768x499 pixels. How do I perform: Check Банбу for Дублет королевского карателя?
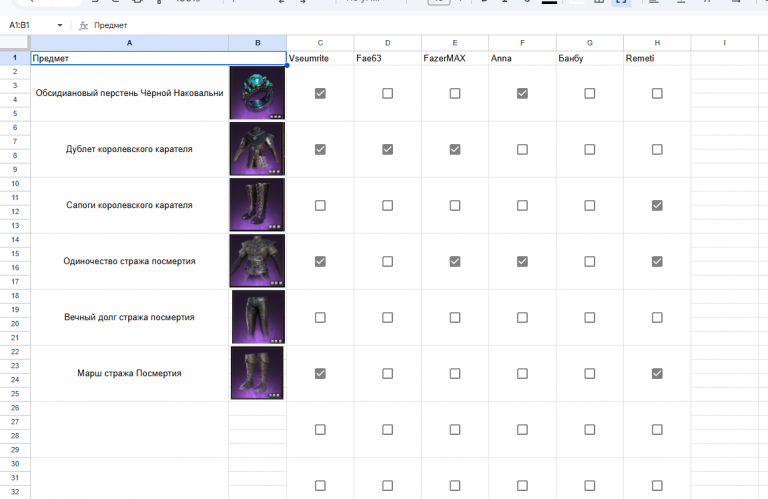click(590, 149)
